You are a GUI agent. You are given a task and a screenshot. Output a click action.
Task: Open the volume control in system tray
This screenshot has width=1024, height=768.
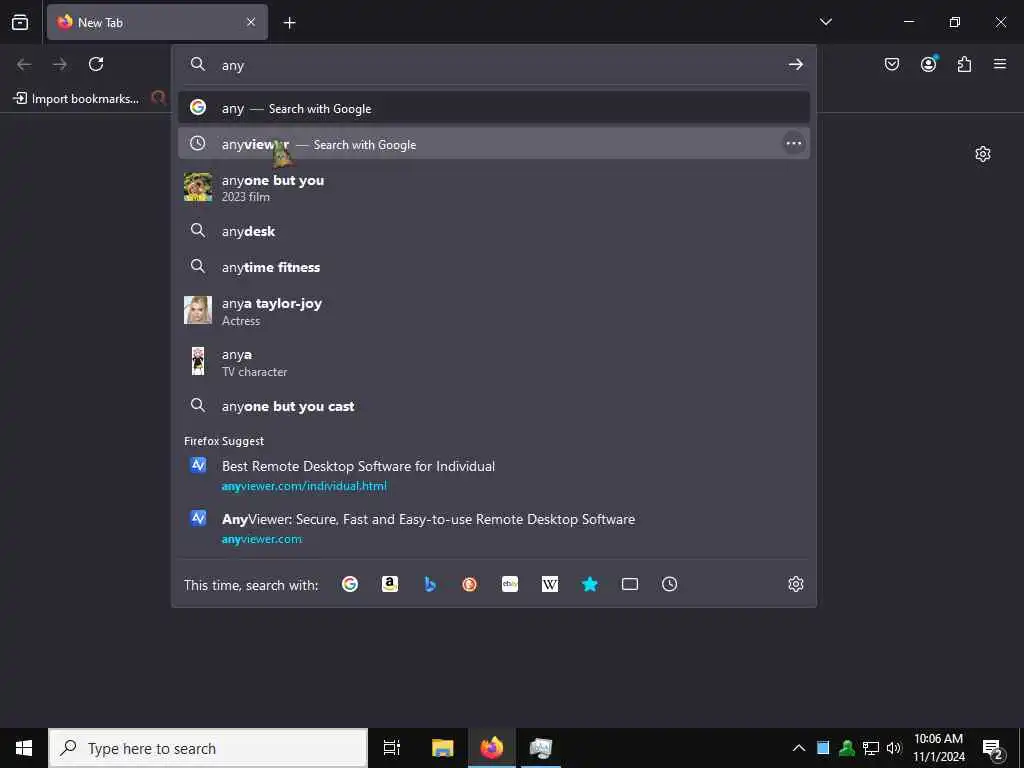pyautogui.click(x=894, y=748)
